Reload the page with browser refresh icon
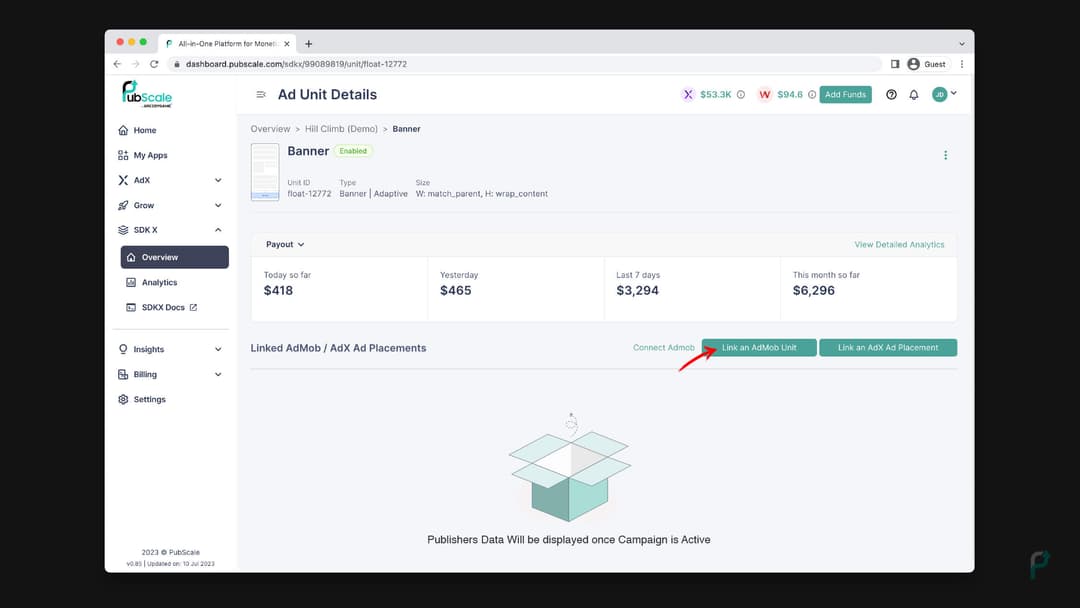 [154, 64]
